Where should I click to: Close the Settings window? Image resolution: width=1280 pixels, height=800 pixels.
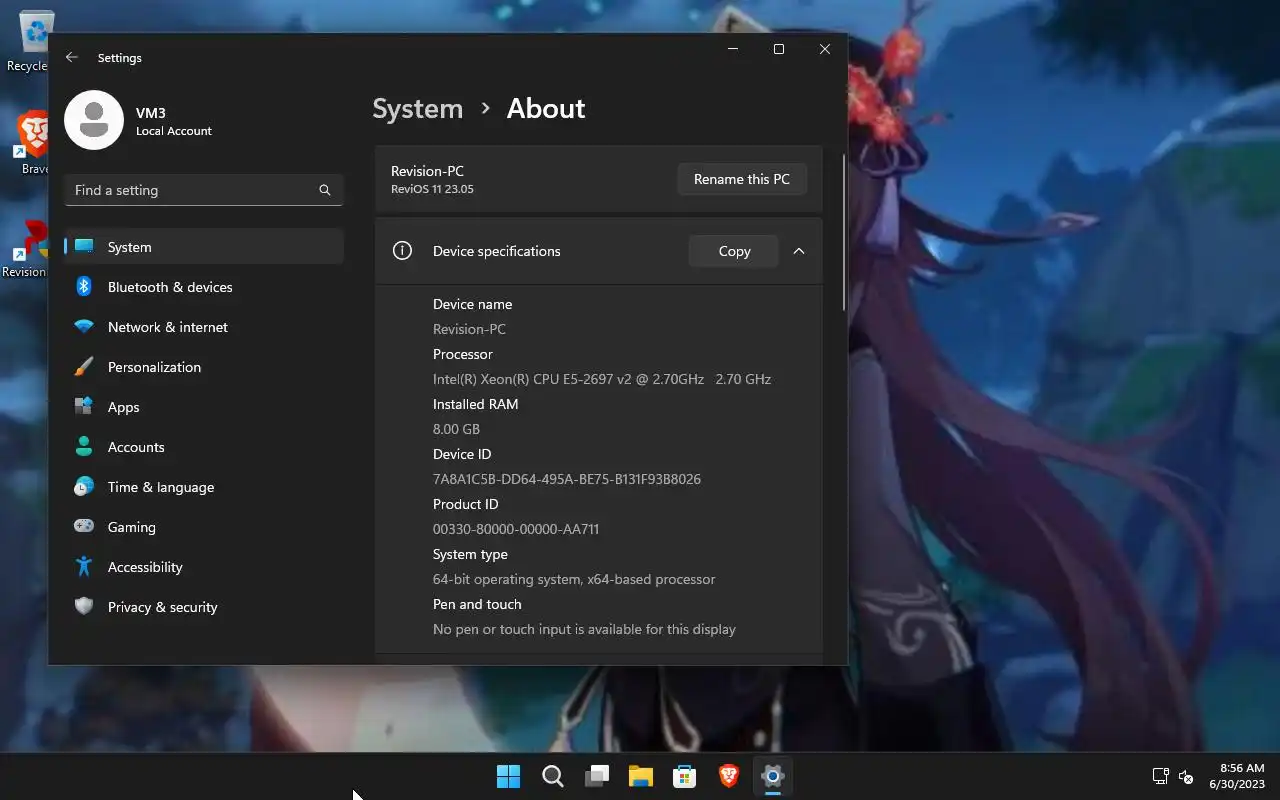[825, 49]
